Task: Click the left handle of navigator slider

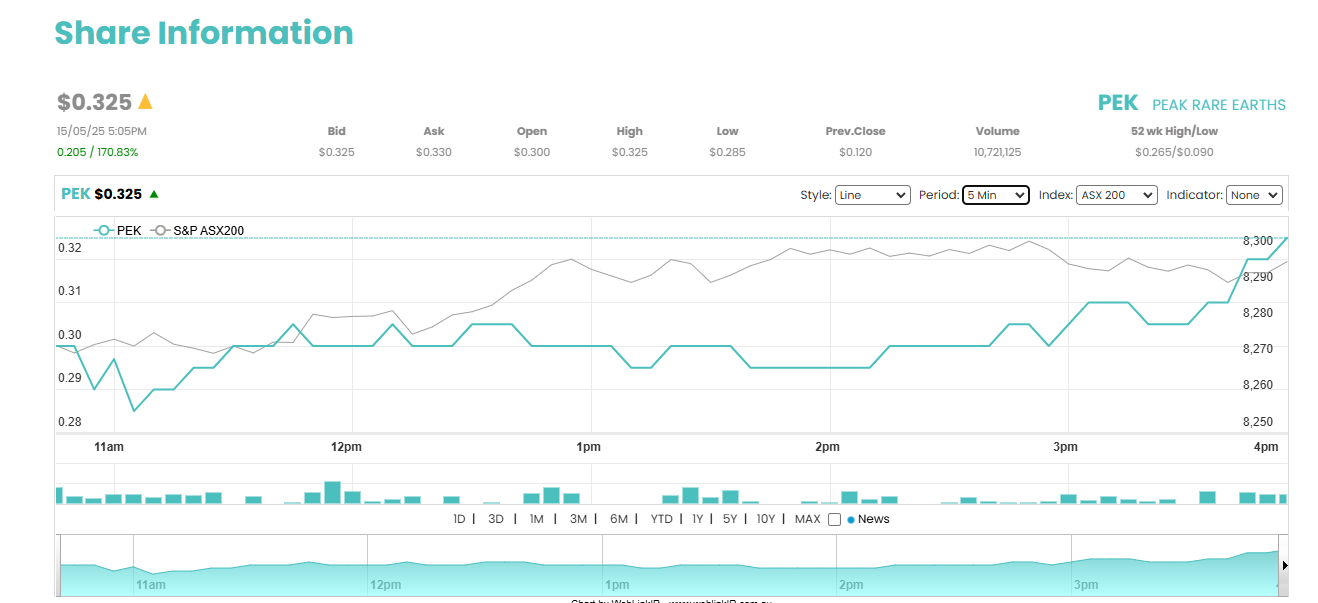Action: click(60, 565)
